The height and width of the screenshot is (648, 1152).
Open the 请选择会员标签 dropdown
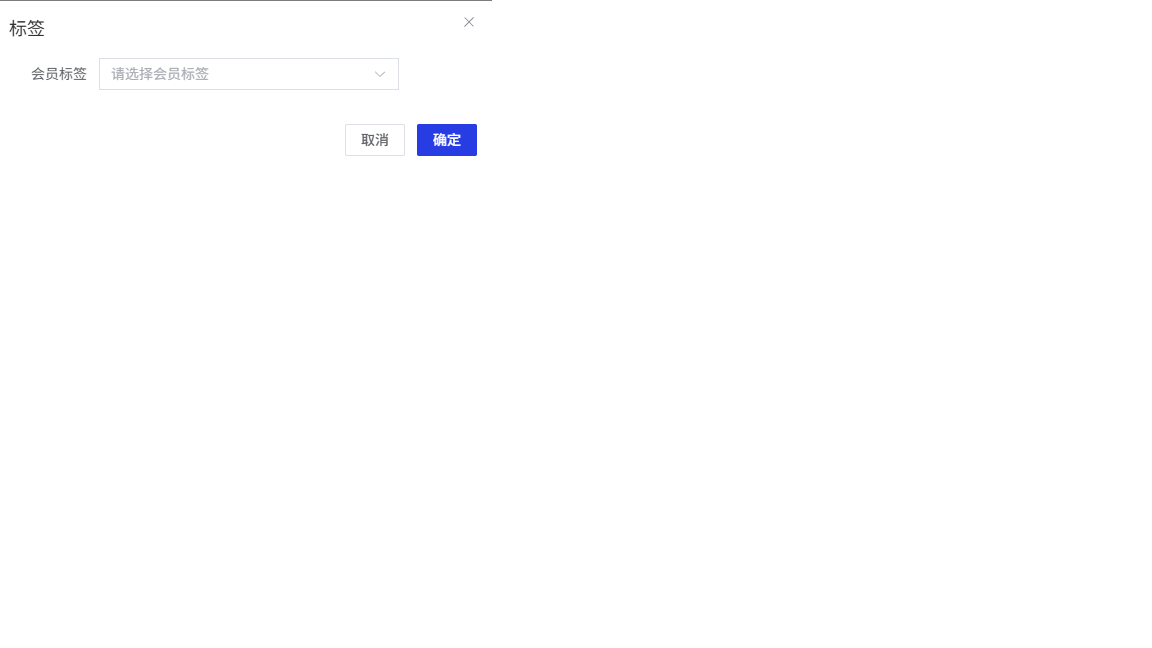click(249, 74)
